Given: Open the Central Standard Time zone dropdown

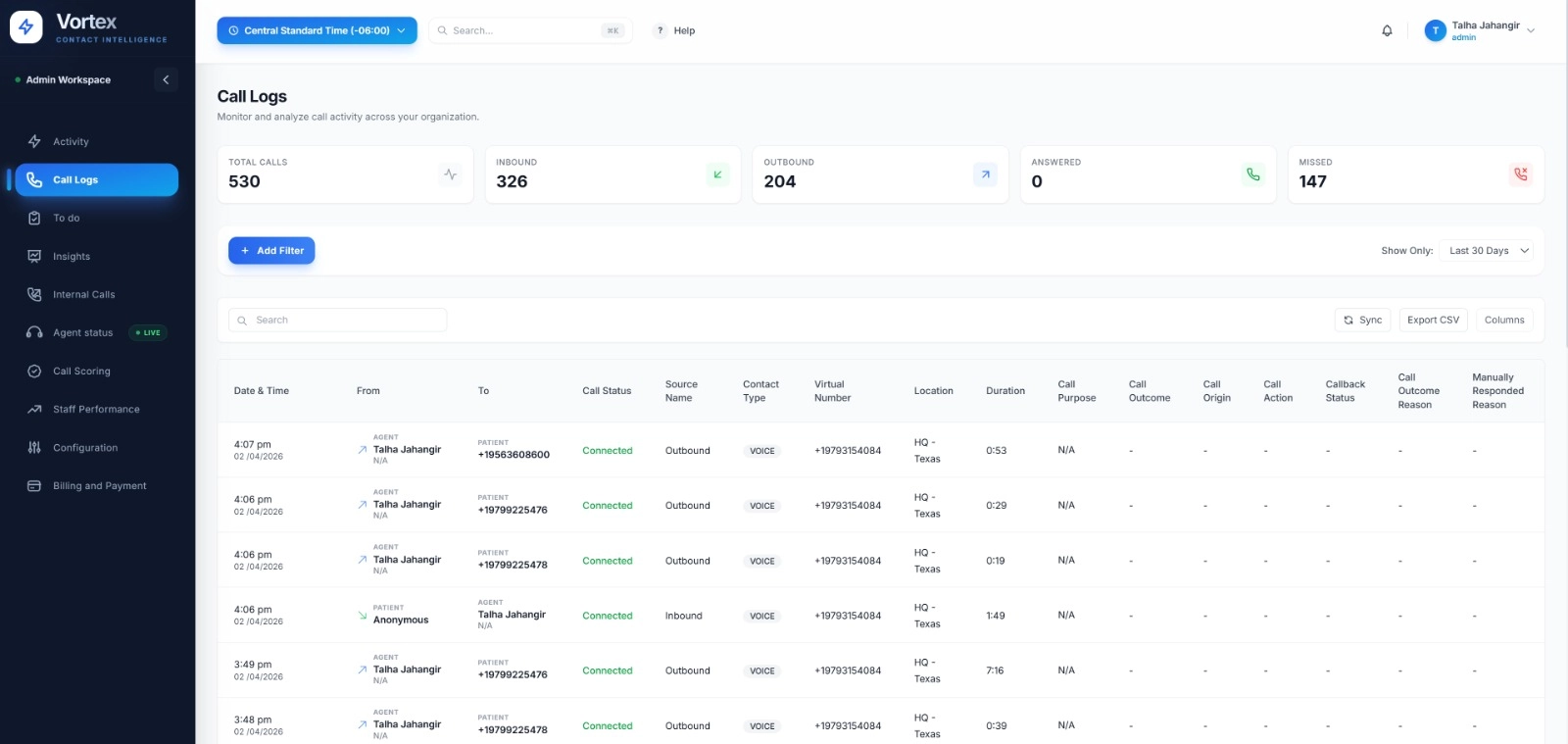Looking at the screenshot, I should [317, 30].
